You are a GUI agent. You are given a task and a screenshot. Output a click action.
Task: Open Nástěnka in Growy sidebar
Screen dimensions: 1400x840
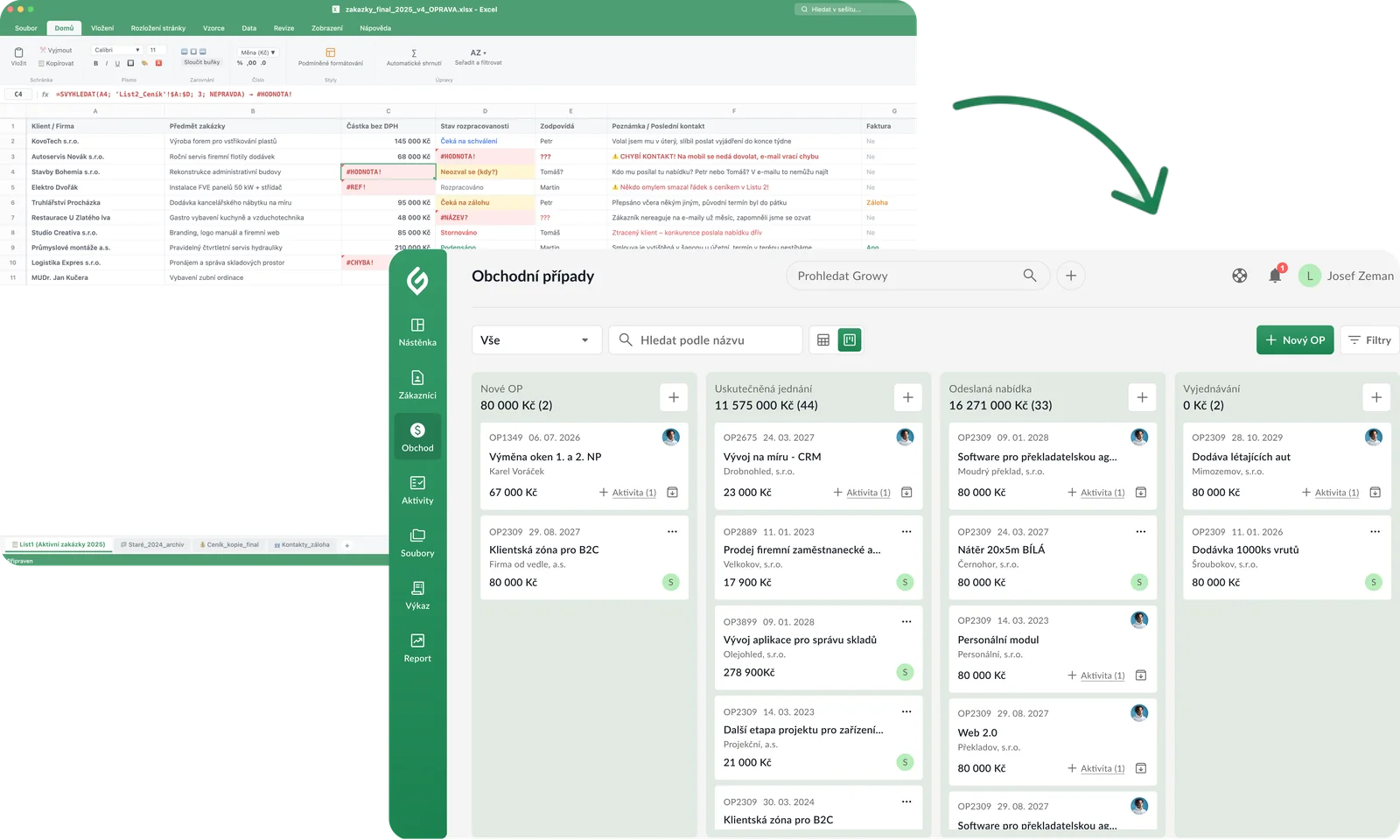point(417,332)
